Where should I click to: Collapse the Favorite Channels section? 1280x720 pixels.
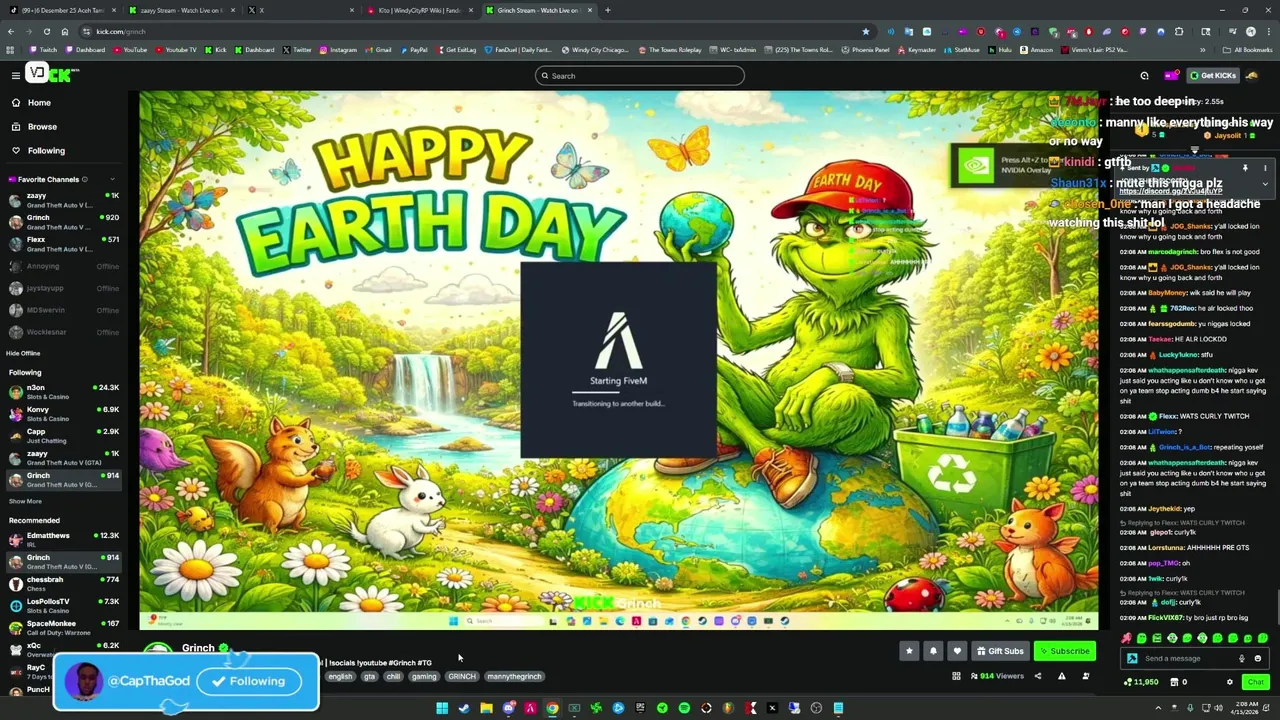pos(112,179)
